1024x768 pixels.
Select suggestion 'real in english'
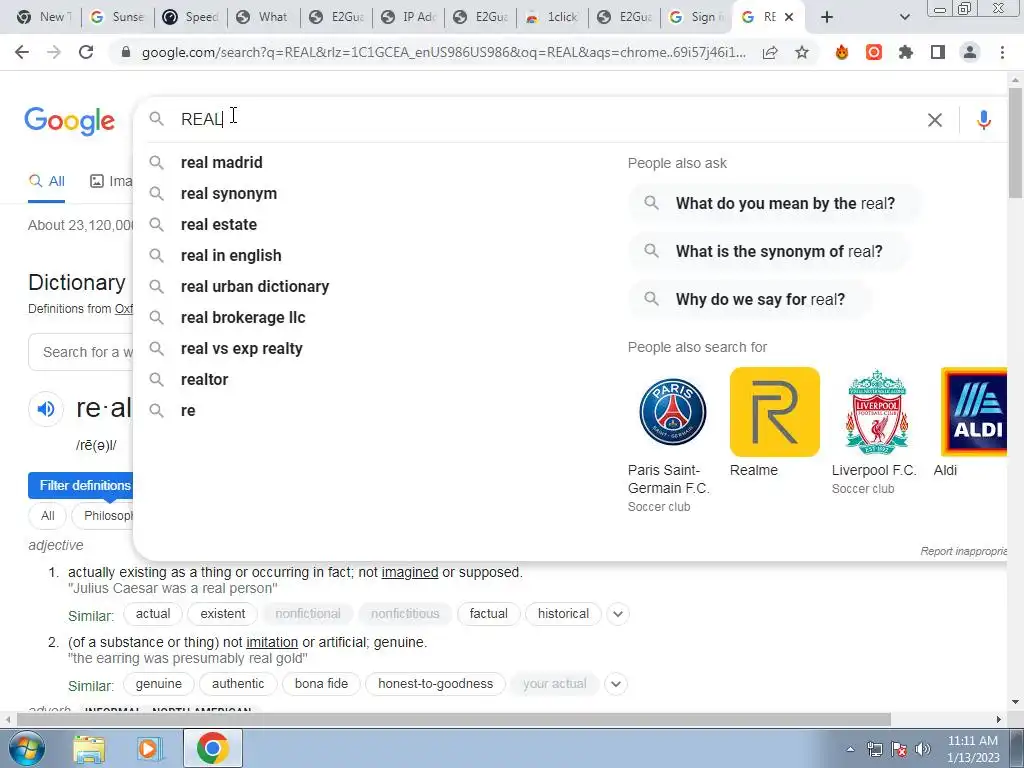coord(231,255)
